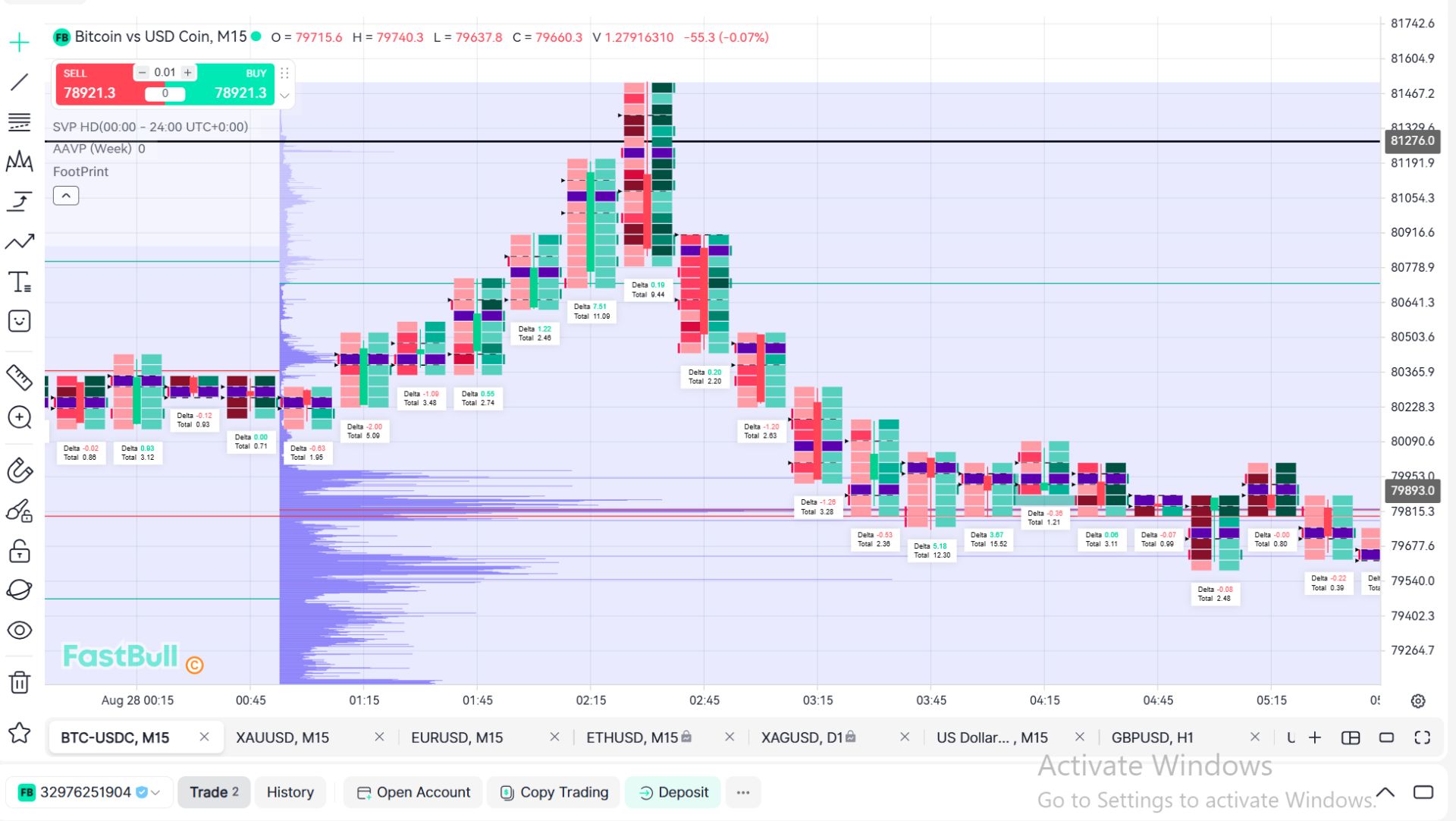Click the Deposit button
1456x821 pixels.
pos(673,792)
